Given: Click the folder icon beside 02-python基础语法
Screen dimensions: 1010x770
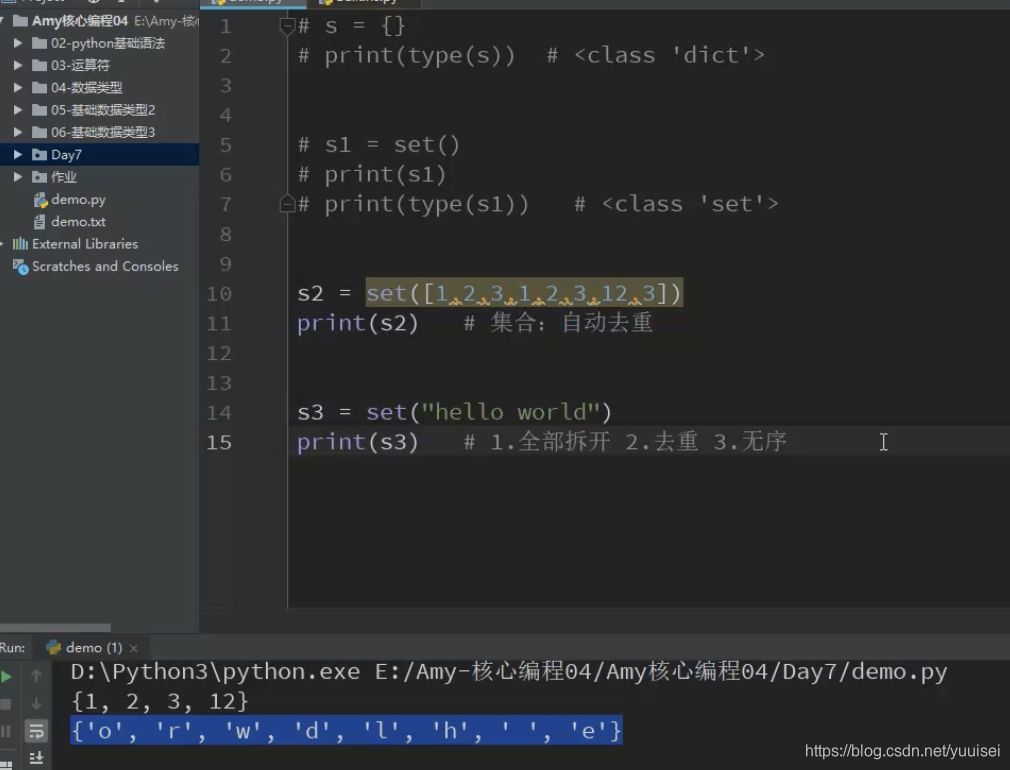Looking at the screenshot, I should point(39,43).
